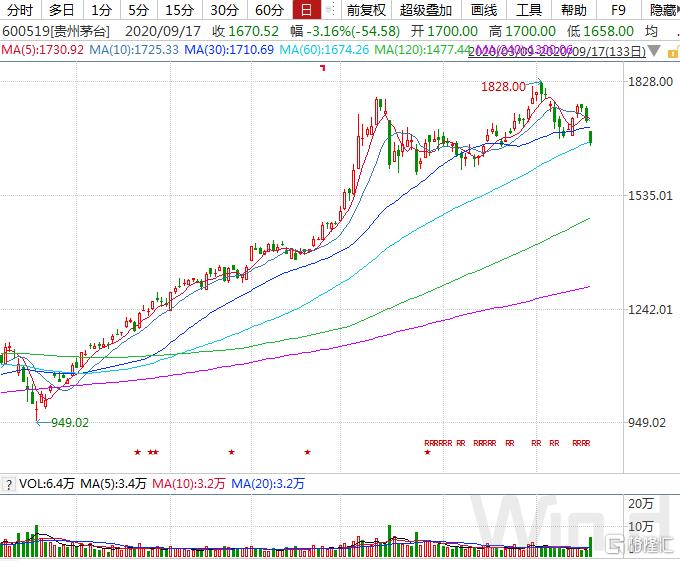680x561 pixels.
Task: Open the question mark volume indicator help
Action: (x=8, y=484)
